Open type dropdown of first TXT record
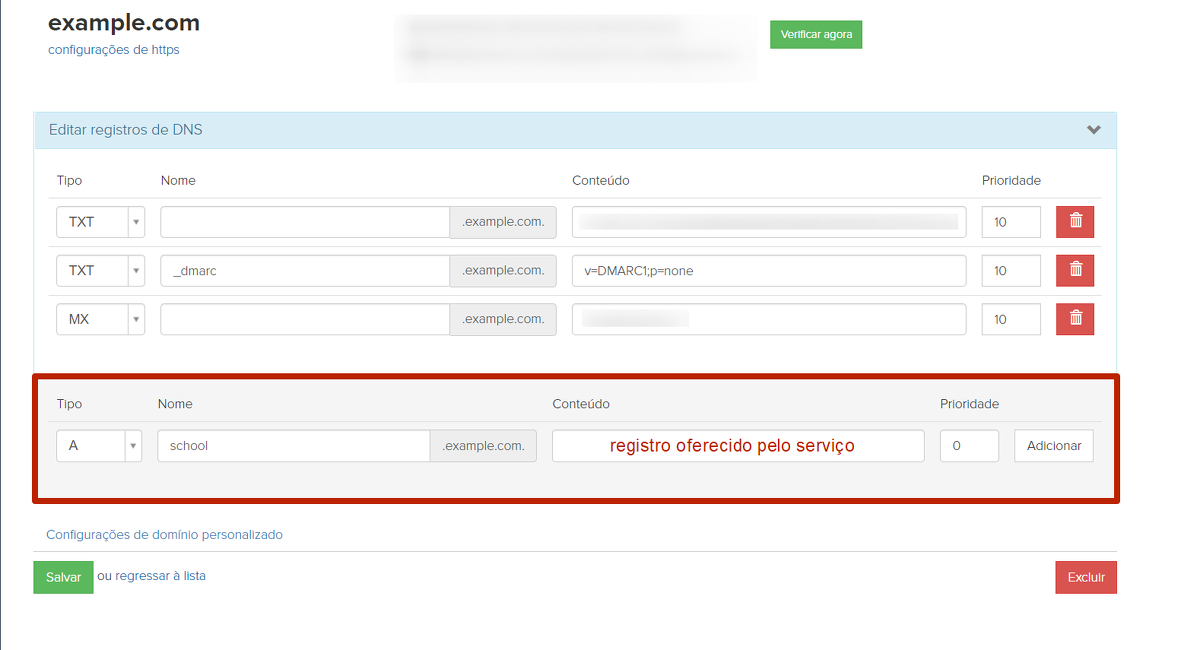Image resolution: width=1200 pixels, height=650 pixels. tap(100, 222)
